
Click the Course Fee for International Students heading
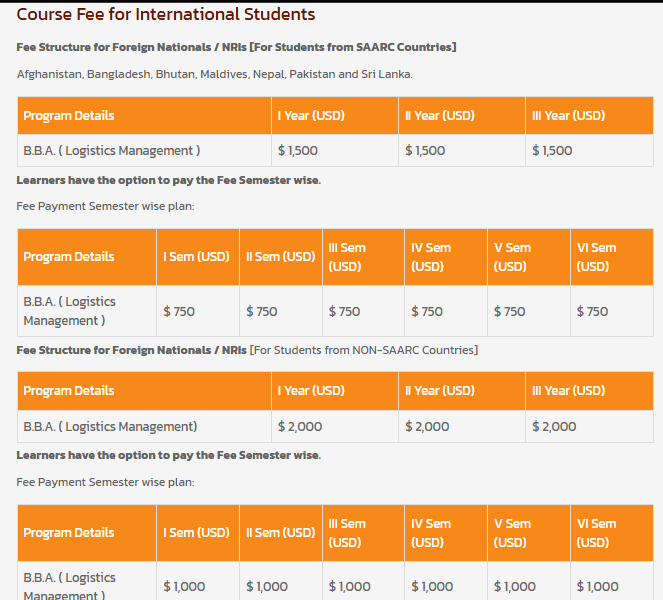166,15
